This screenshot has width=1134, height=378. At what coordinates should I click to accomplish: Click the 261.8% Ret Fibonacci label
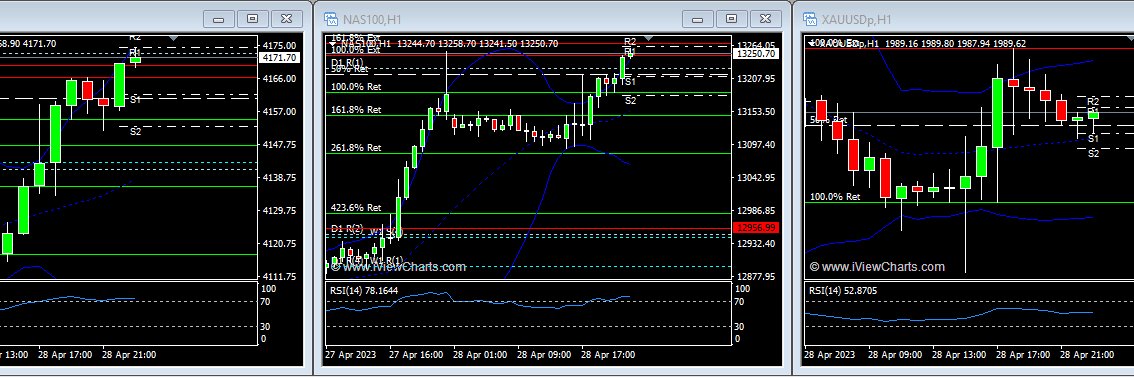[x=356, y=147]
